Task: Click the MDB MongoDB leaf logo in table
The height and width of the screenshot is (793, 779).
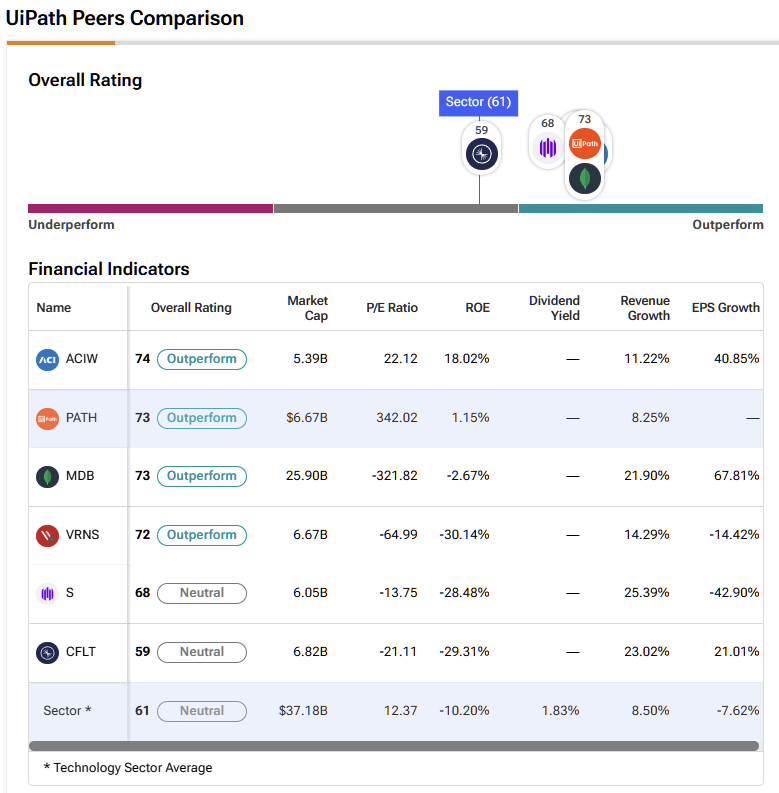Action: tap(47, 476)
